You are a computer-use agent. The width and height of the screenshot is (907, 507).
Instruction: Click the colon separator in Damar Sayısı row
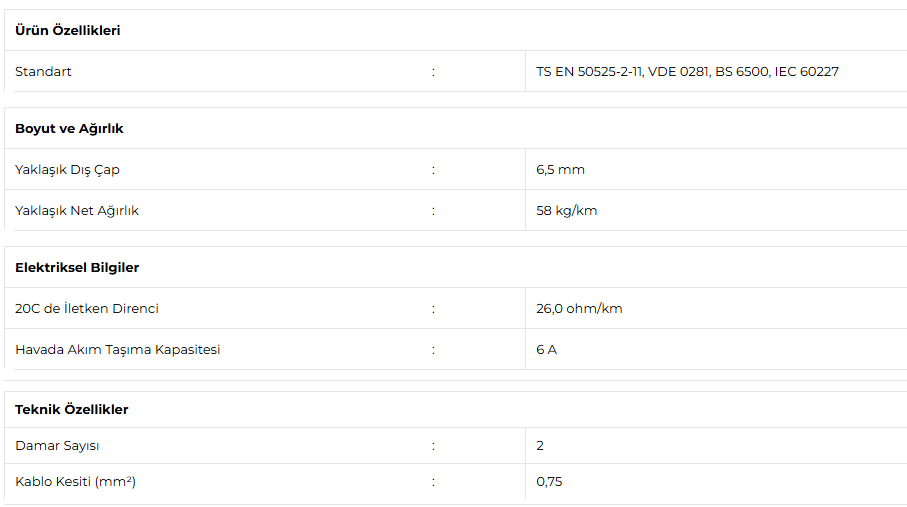tap(433, 446)
